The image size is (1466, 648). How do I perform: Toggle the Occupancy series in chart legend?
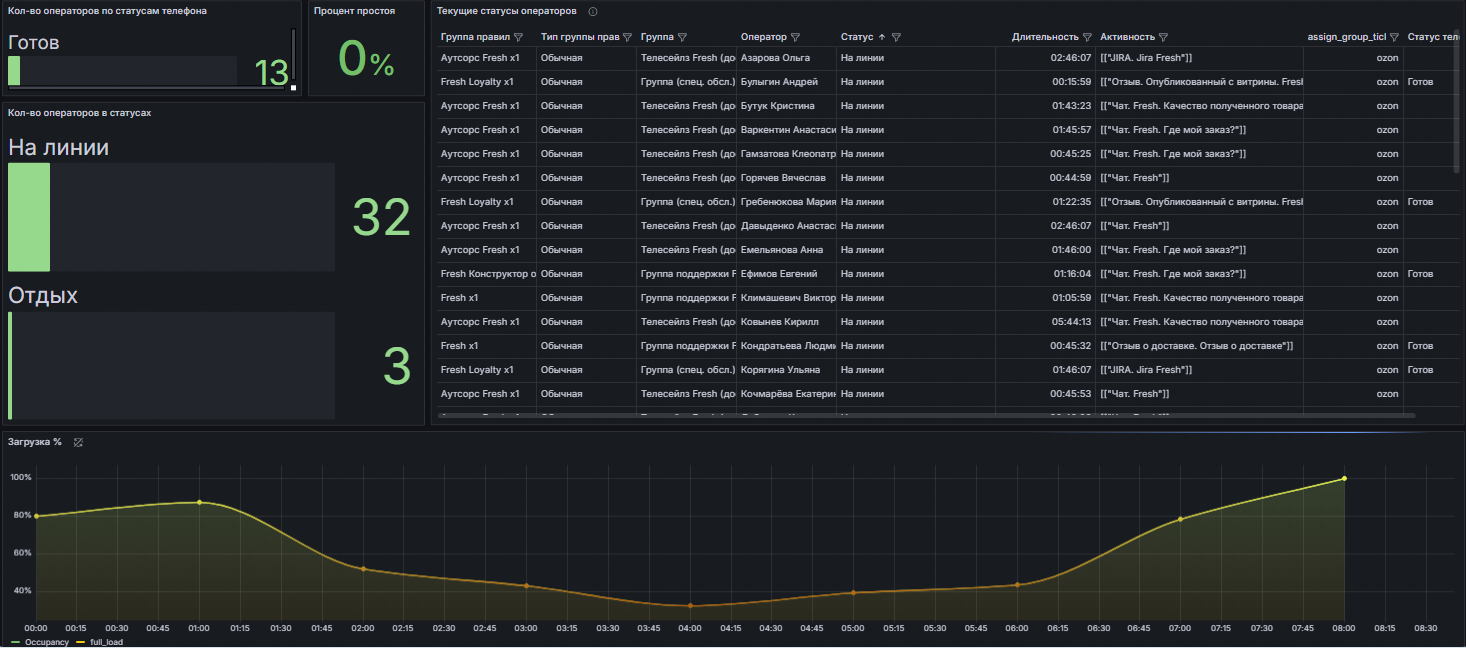[46, 642]
